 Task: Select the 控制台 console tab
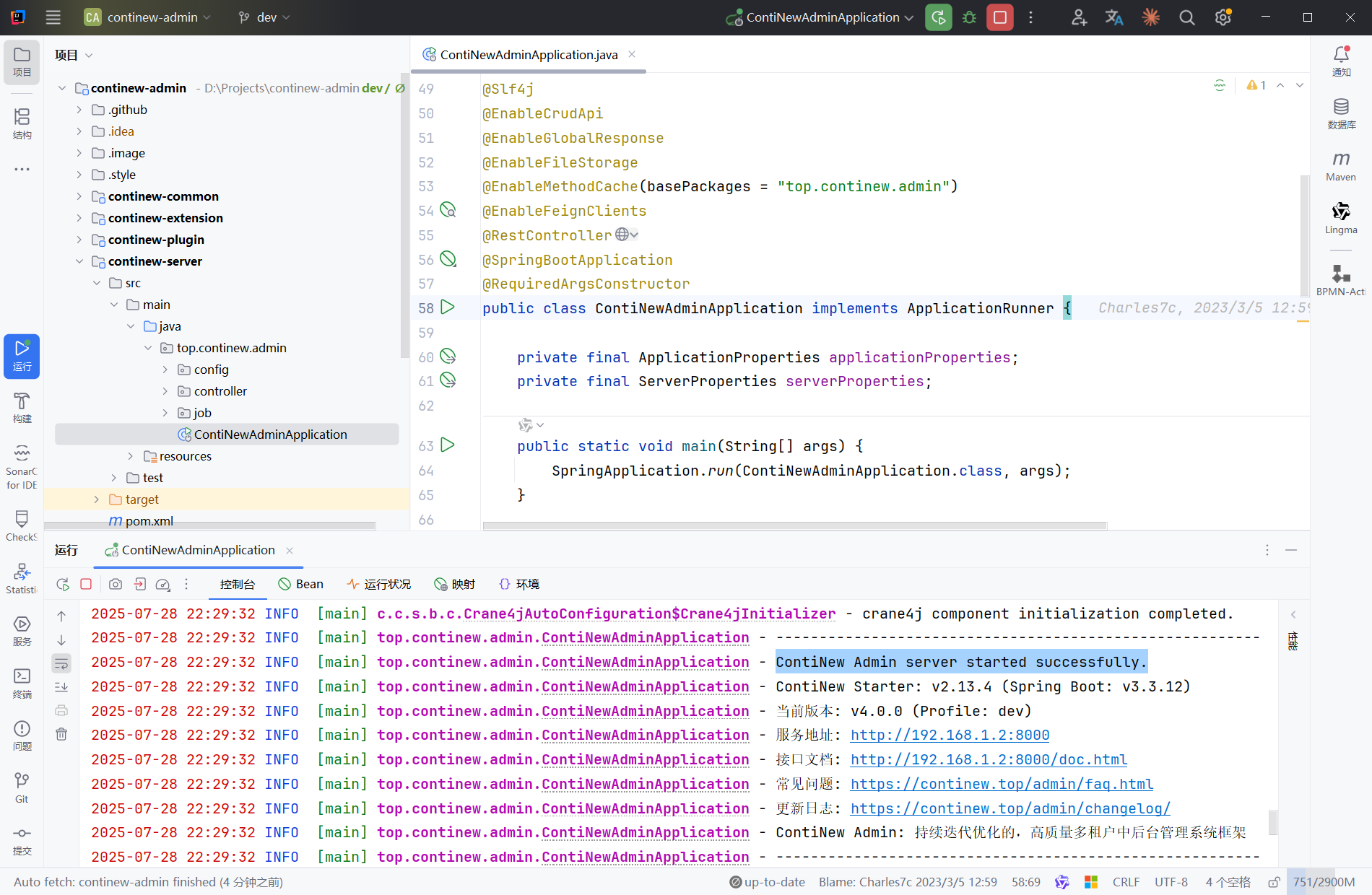coord(238,584)
